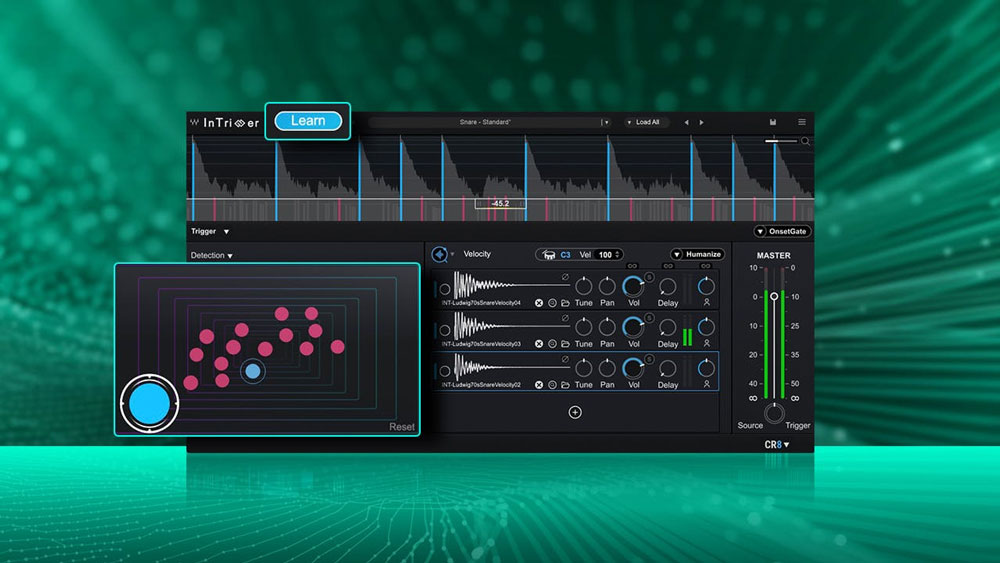The width and height of the screenshot is (1000, 563).
Task: Open the CR8 menu at bottom right
Action: coord(777,444)
